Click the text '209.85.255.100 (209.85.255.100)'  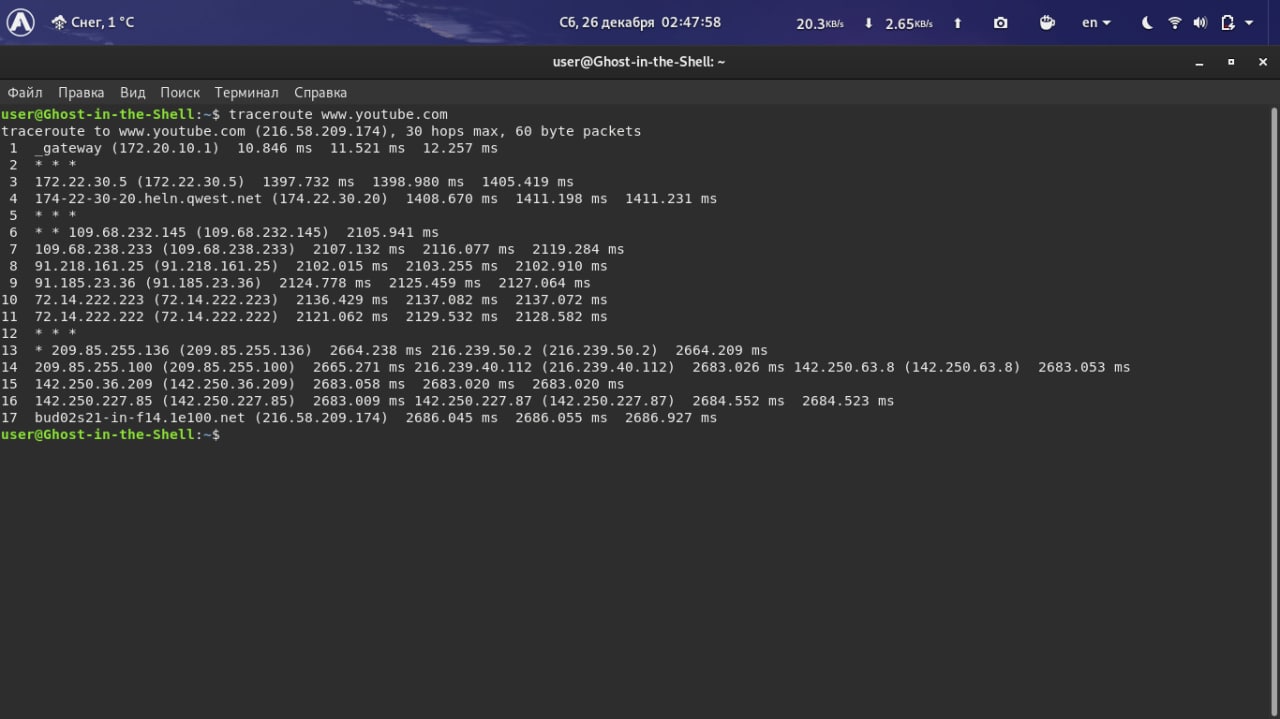165,367
